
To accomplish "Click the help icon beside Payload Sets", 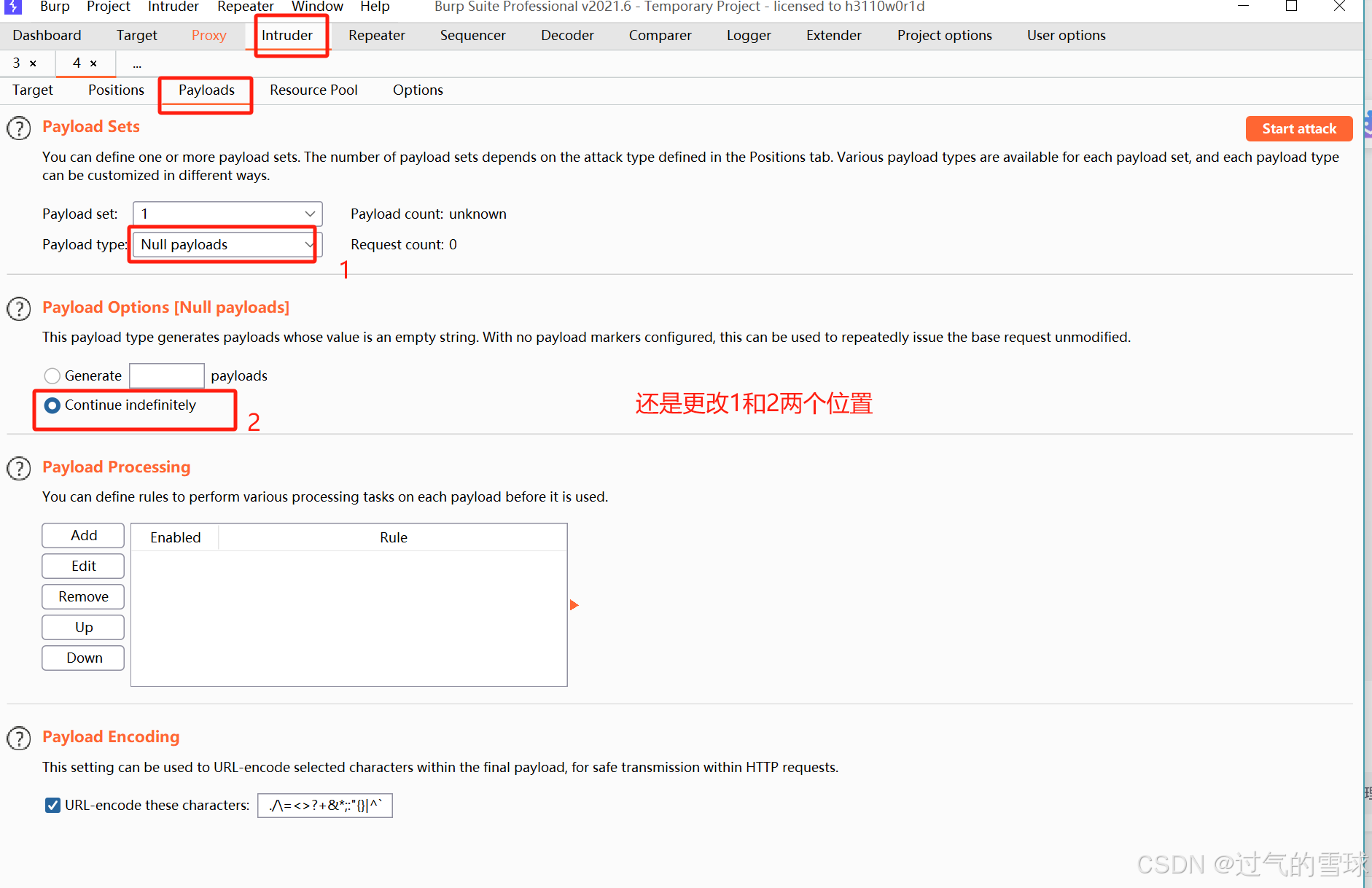I will click(19, 128).
